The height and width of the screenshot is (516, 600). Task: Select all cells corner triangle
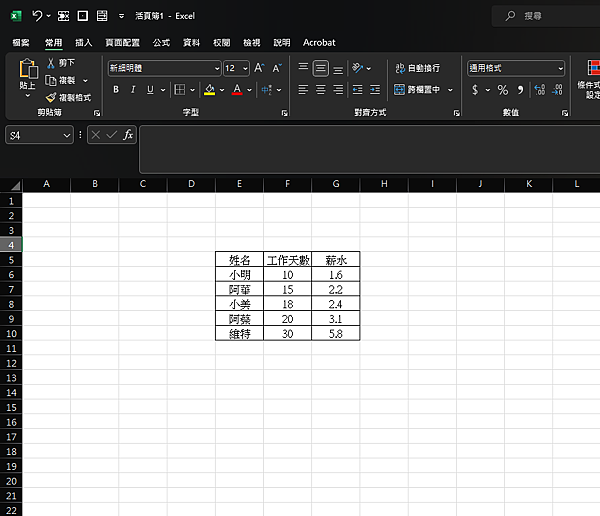15,186
